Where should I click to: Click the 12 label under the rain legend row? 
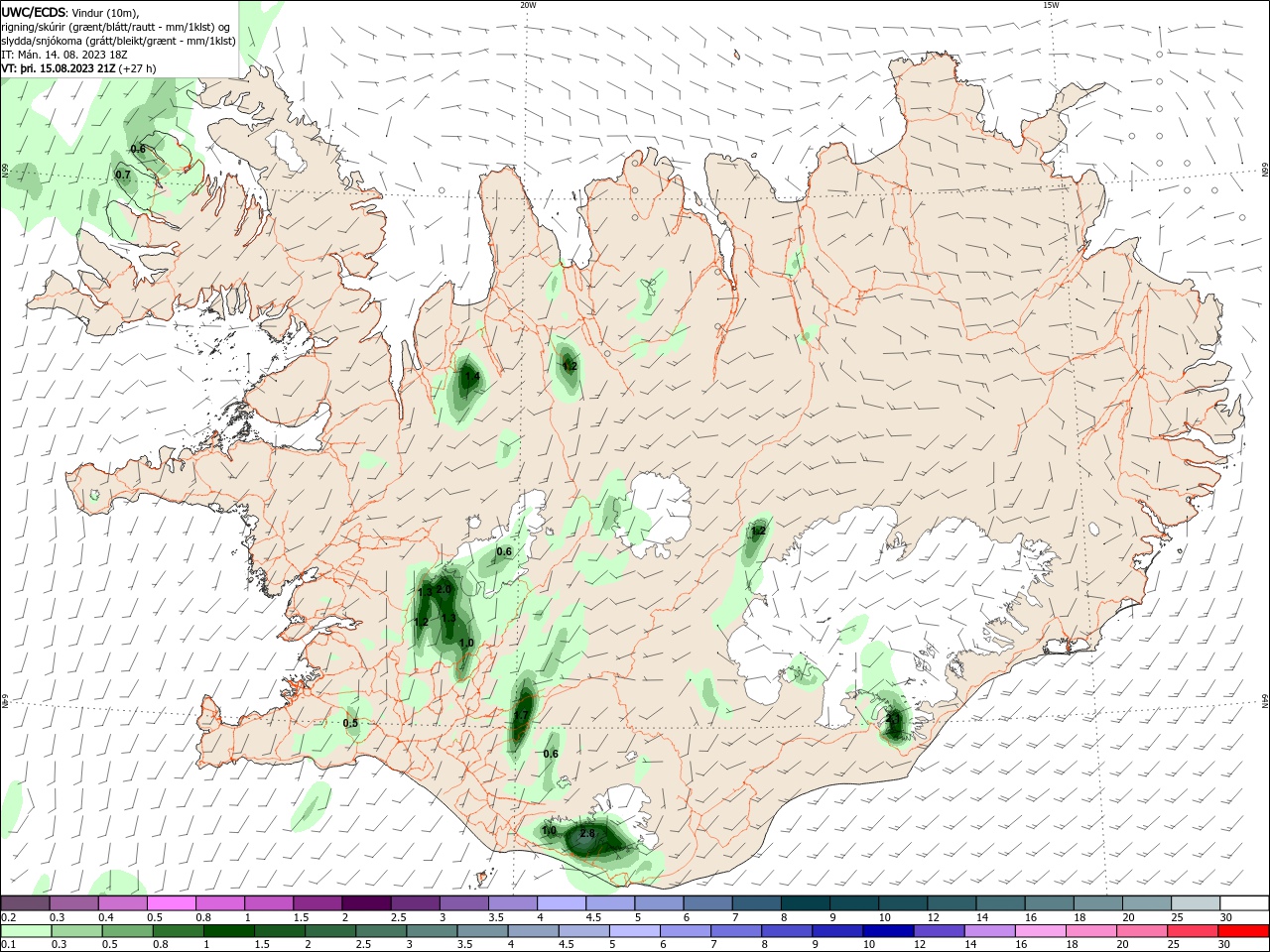[x=918, y=945]
